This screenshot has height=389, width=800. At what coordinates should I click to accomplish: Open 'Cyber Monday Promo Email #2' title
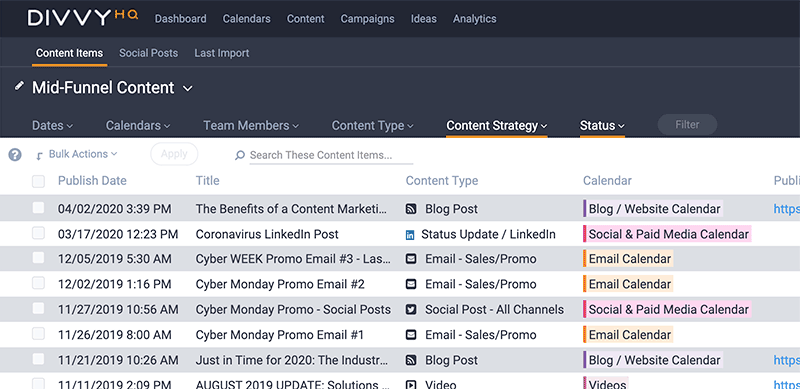click(x=280, y=284)
